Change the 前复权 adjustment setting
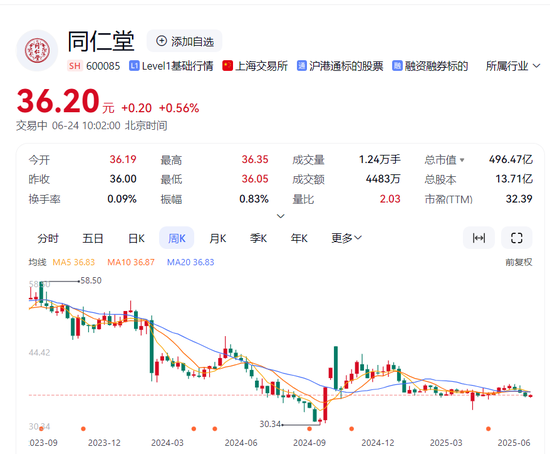This screenshot has width=550, height=454. (518, 262)
